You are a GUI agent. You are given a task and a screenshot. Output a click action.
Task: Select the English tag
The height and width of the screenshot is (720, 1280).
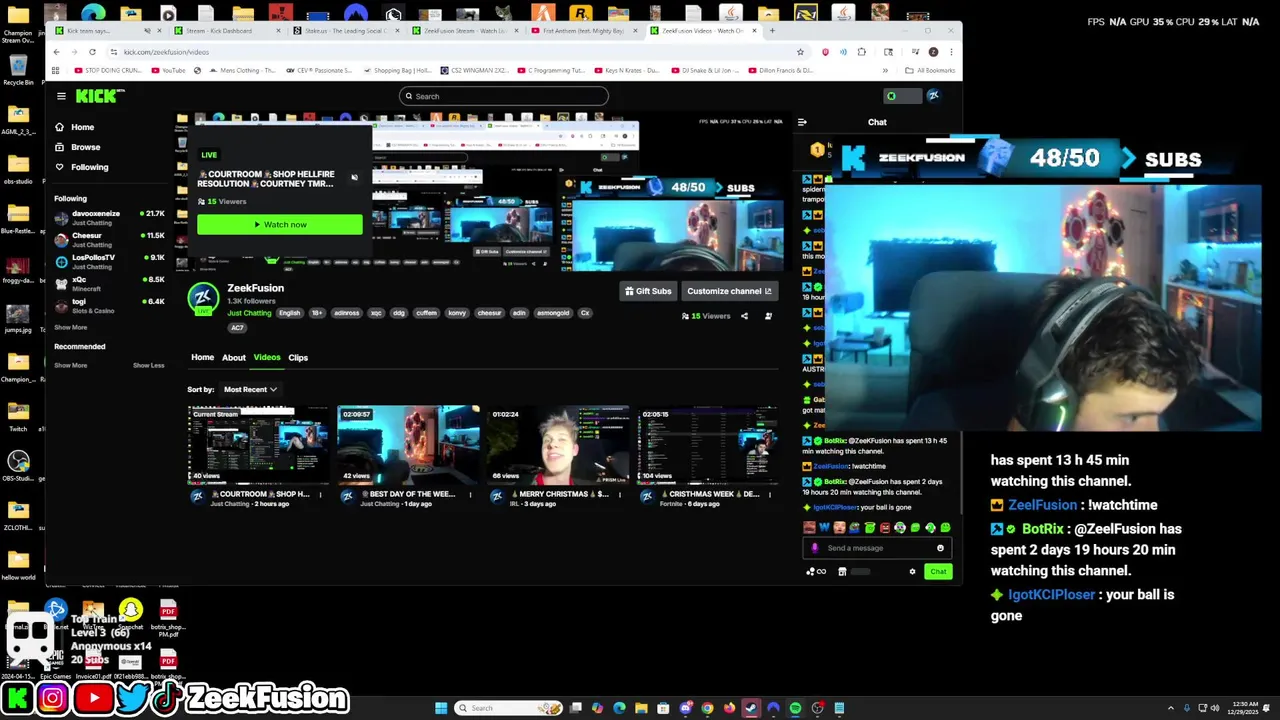click(x=289, y=313)
